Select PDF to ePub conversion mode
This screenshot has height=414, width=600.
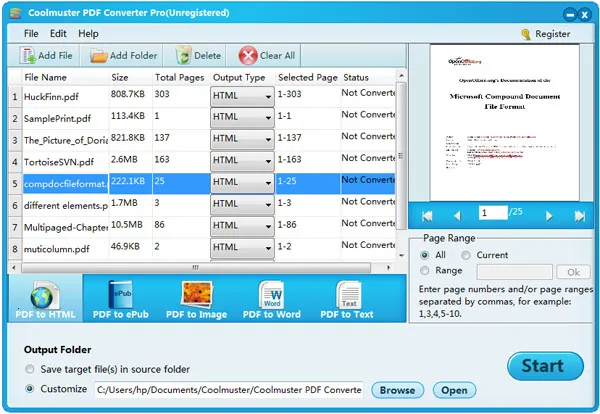click(x=118, y=298)
